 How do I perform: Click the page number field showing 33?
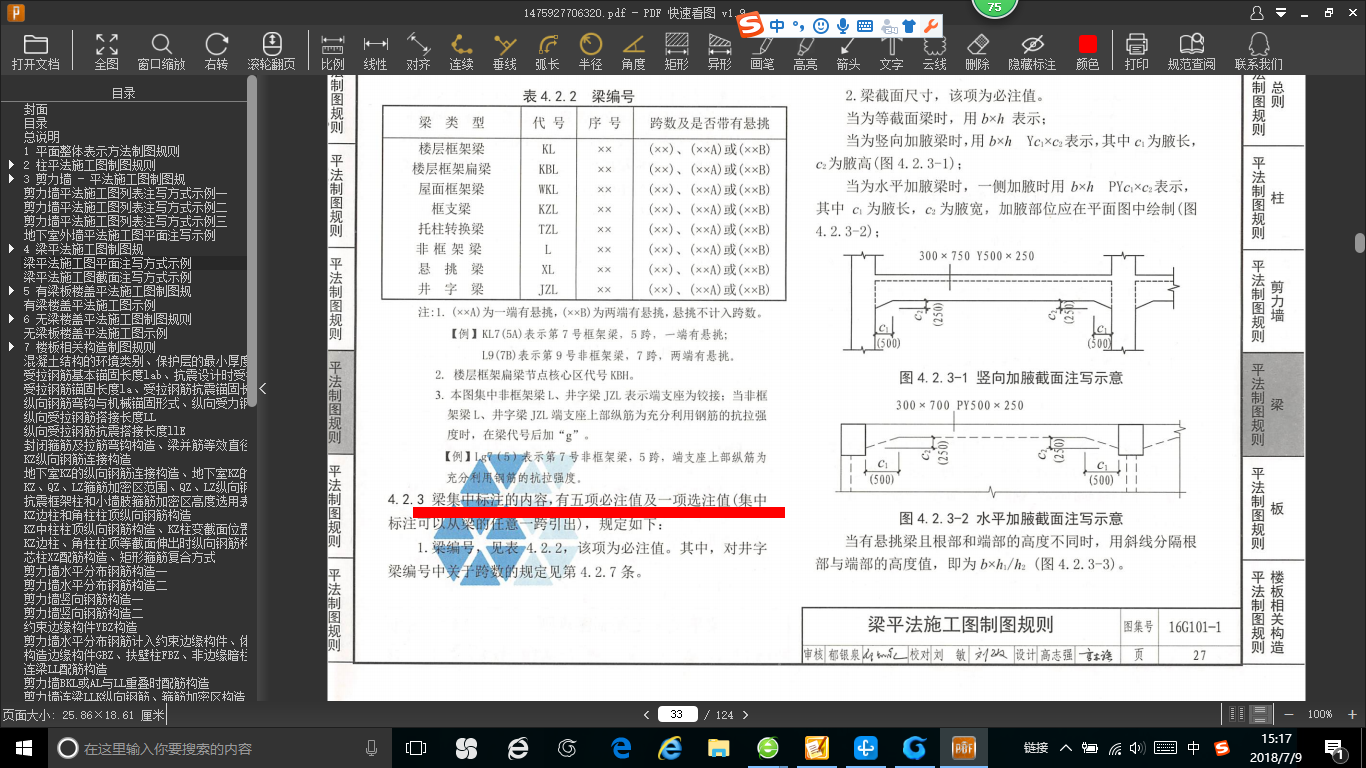[x=677, y=714]
